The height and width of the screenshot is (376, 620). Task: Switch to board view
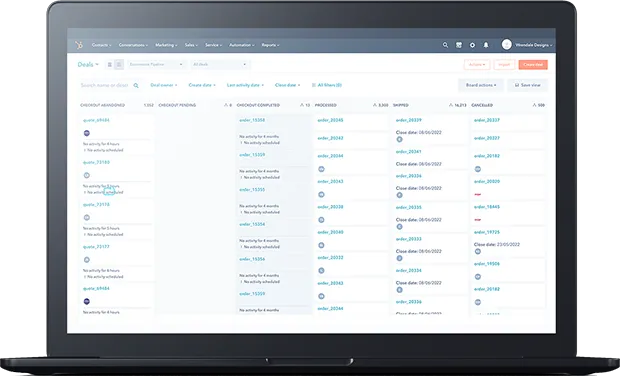click(x=119, y=64)
